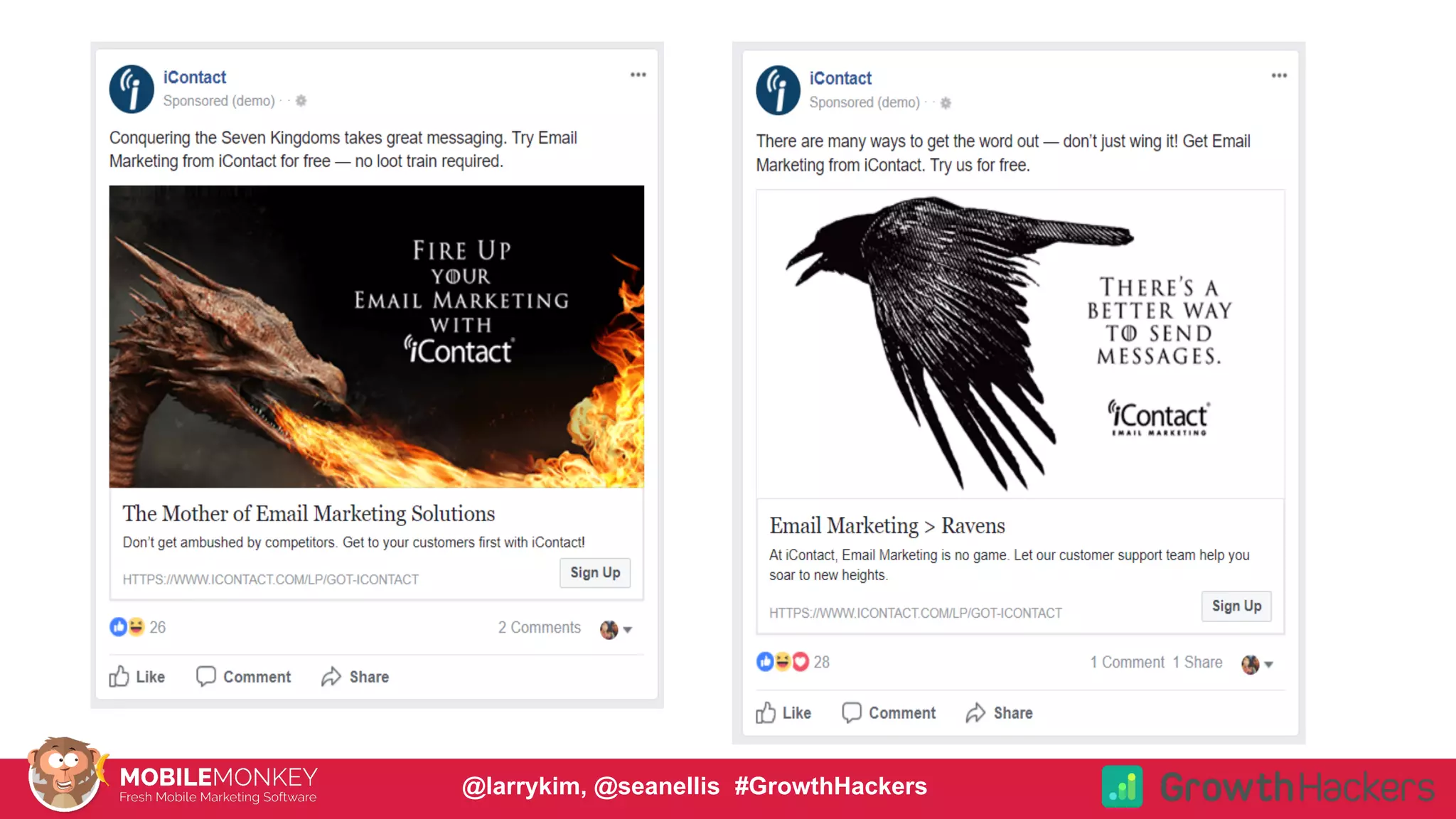Screen dimensions: 1456x819
Task: Click GrowthHackers green chart logo icon
Action: [x=1123, y=786]
